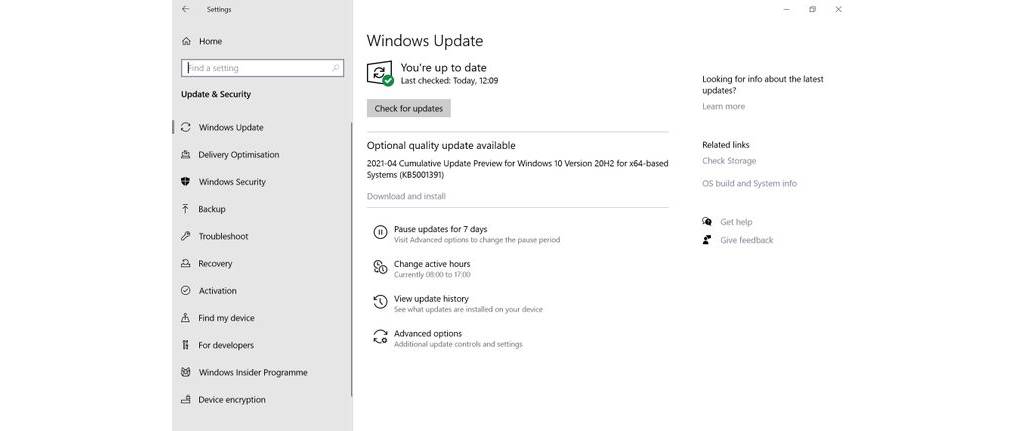Click the advanced options gear-sync icon
The image size is (1024, 431).
click(x=380, y=336)
